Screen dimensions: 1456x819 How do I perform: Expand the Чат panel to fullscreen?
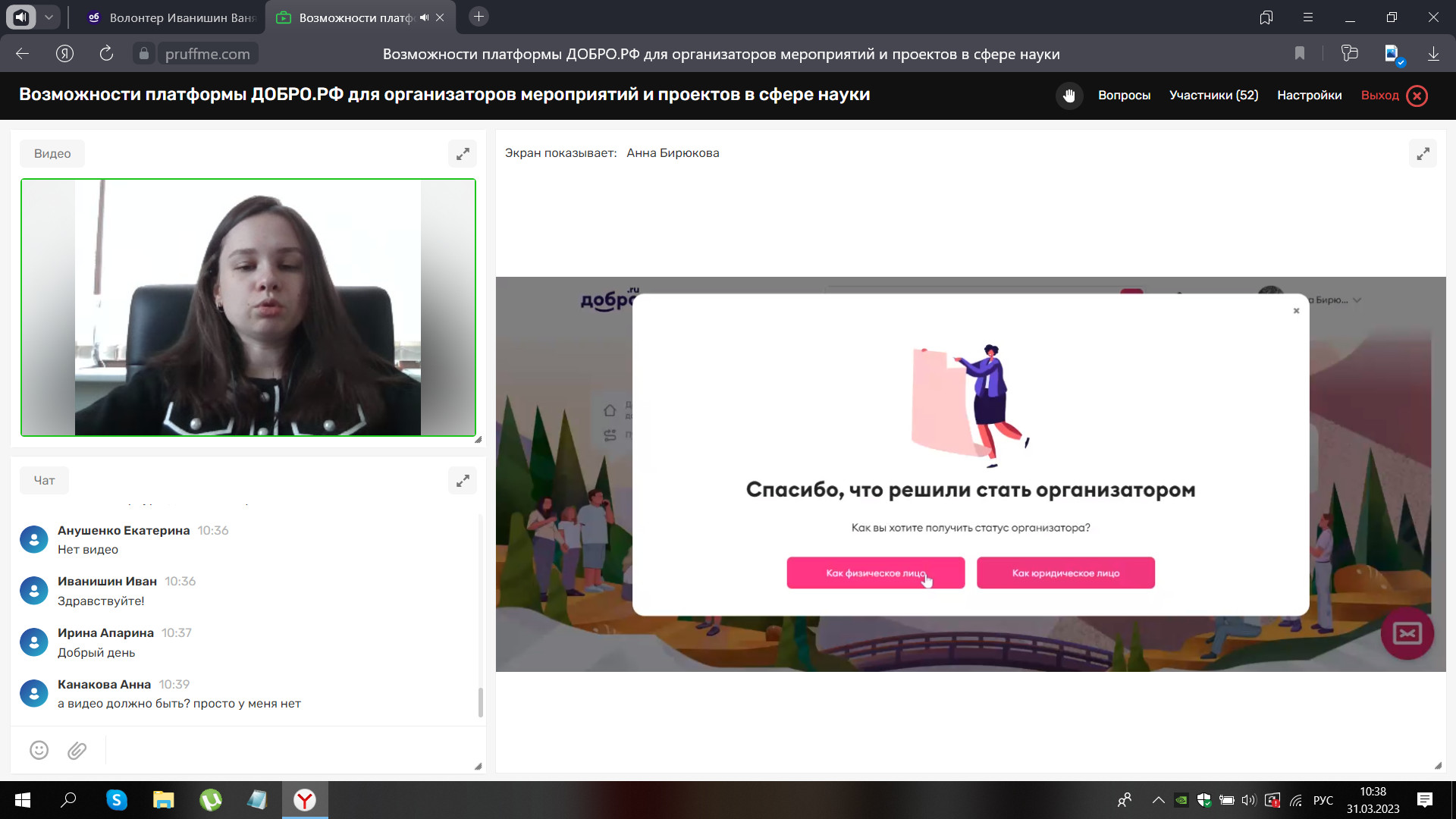(x=463, y=481)
